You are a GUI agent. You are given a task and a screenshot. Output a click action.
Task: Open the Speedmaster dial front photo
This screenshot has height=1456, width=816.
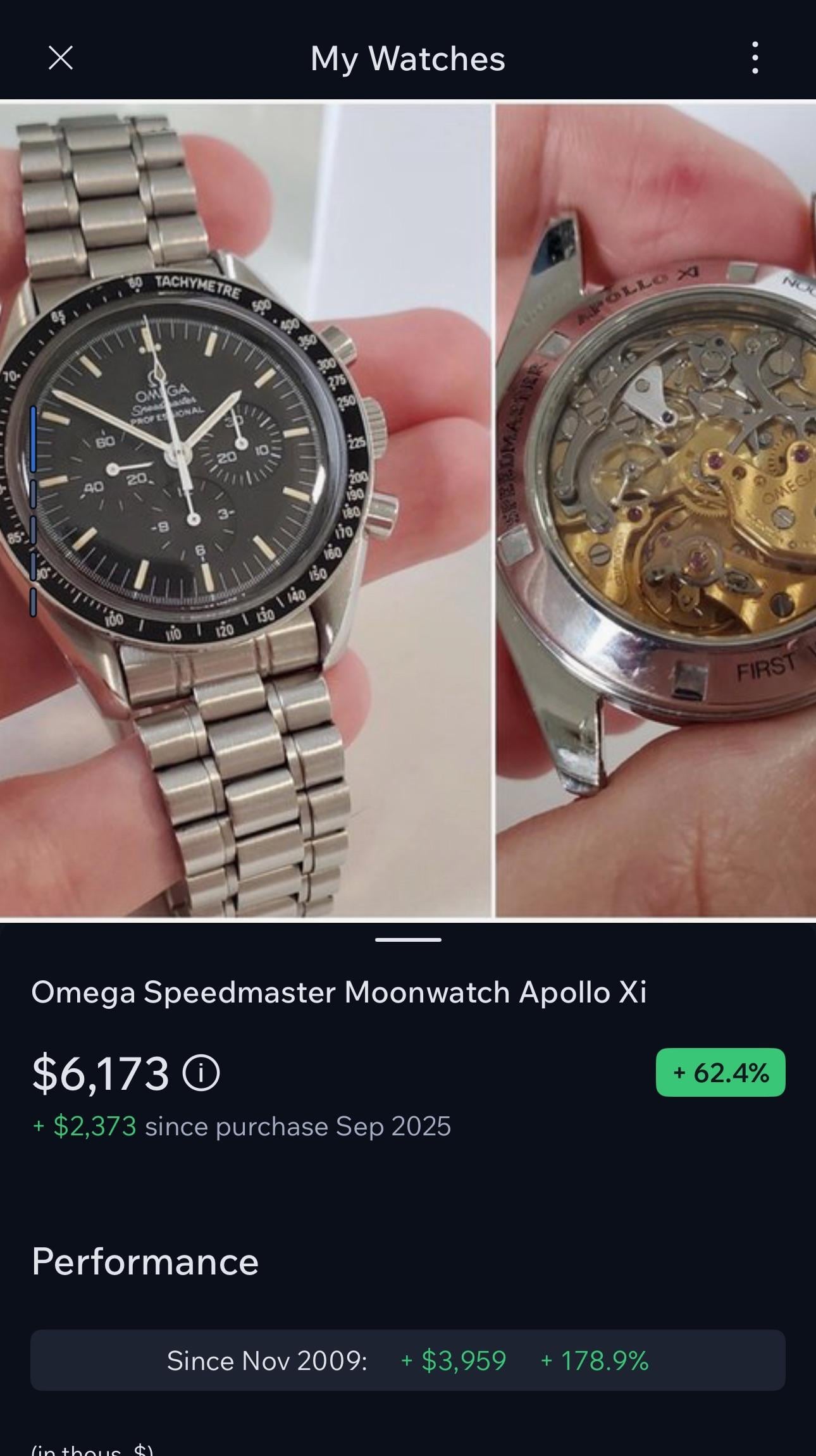[x=245, y=510]
